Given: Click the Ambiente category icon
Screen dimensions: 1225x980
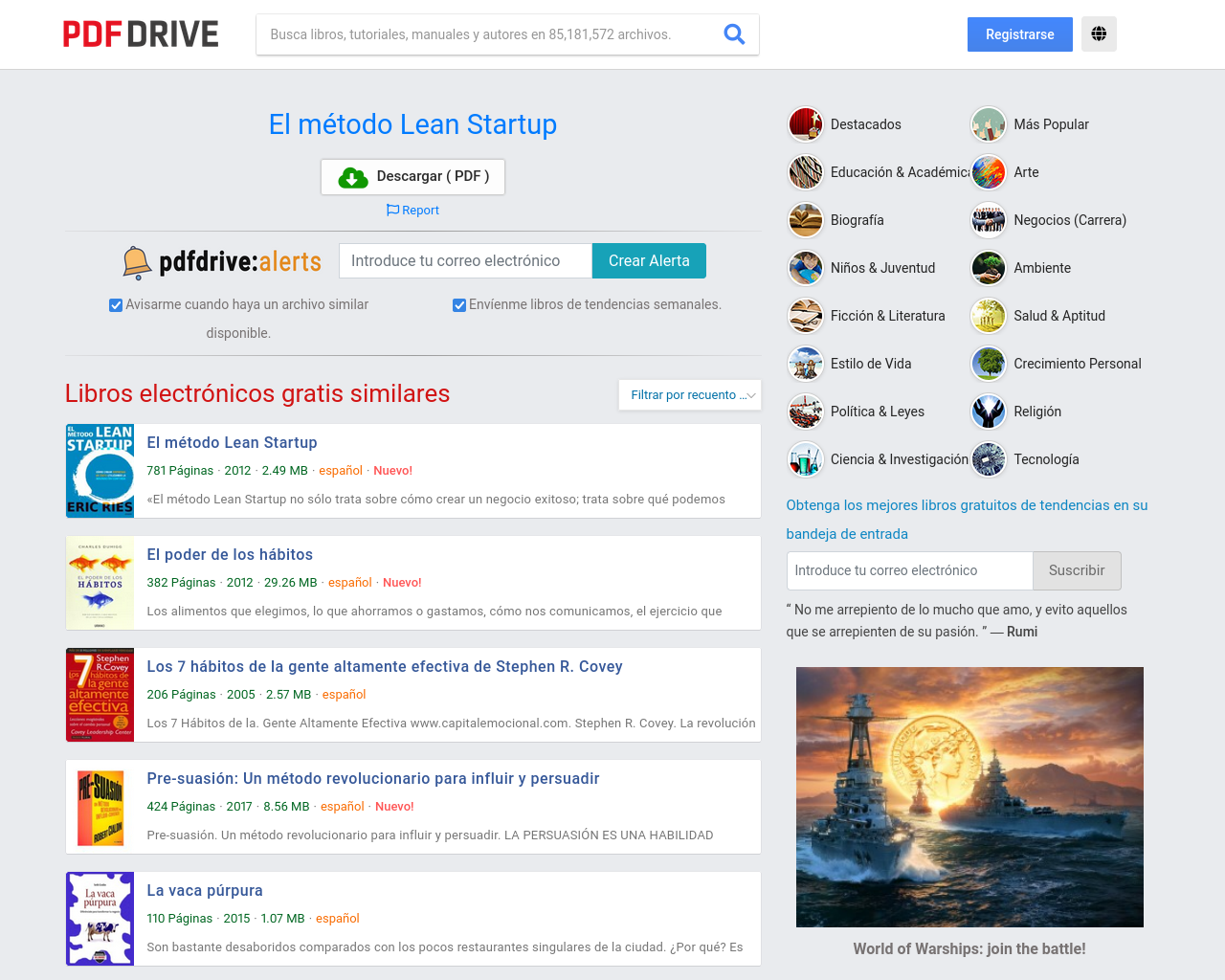Looking at the screenshot, I should 989,268.
